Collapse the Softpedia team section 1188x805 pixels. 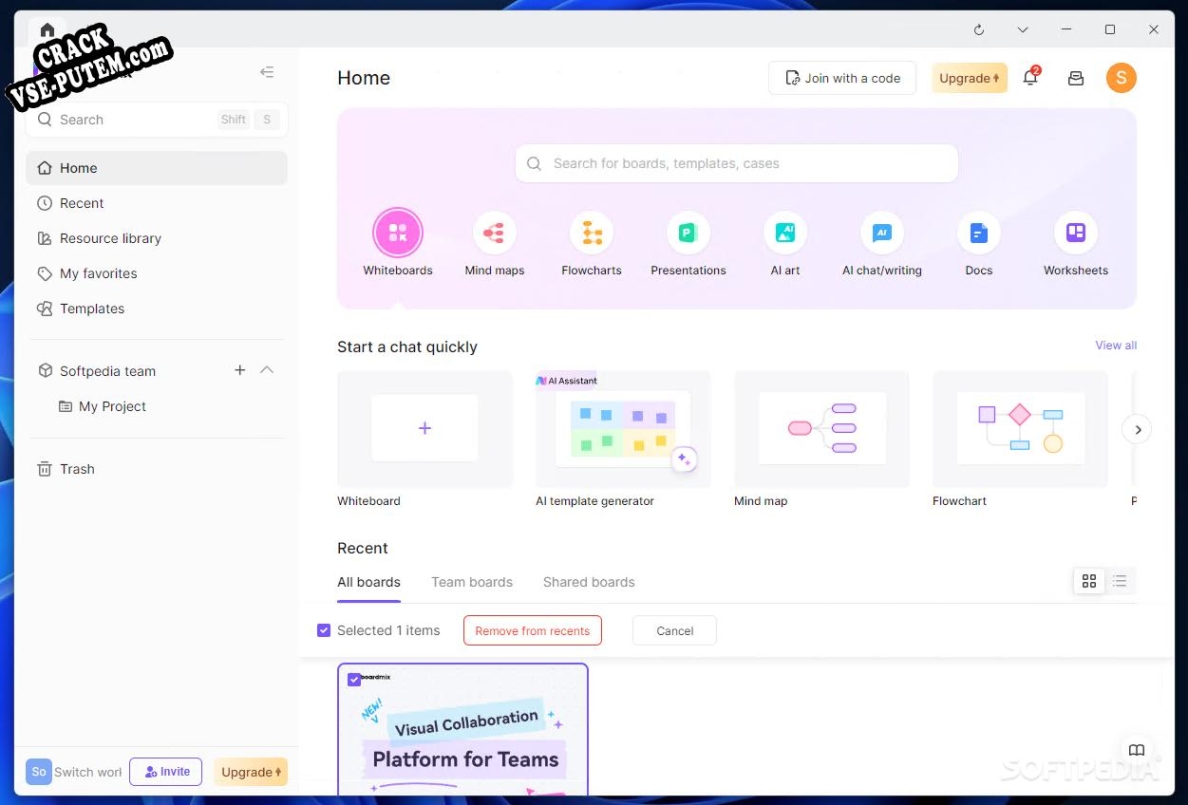tap(267, 370)
